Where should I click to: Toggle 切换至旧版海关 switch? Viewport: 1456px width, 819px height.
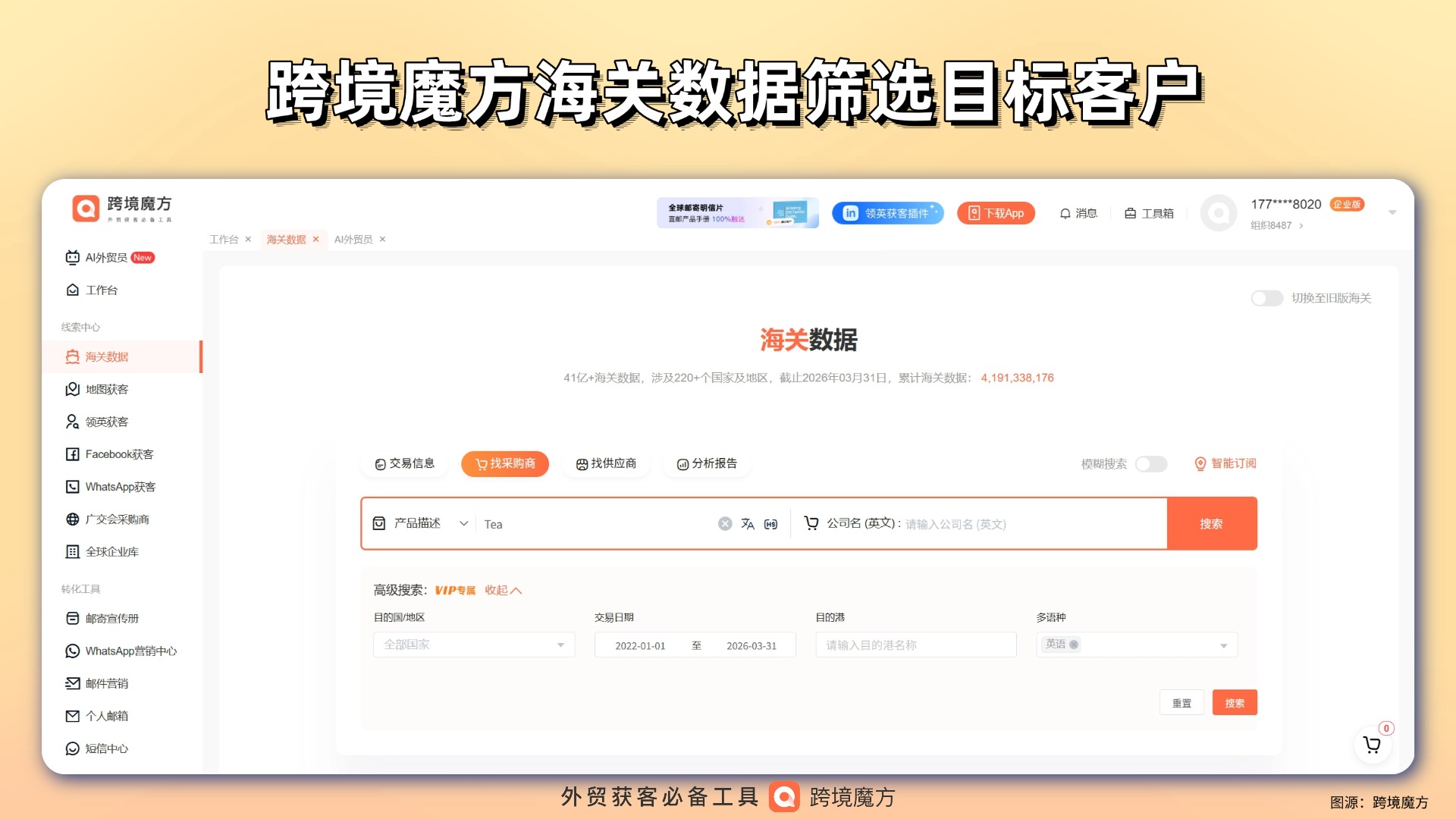coord(1266,298)
